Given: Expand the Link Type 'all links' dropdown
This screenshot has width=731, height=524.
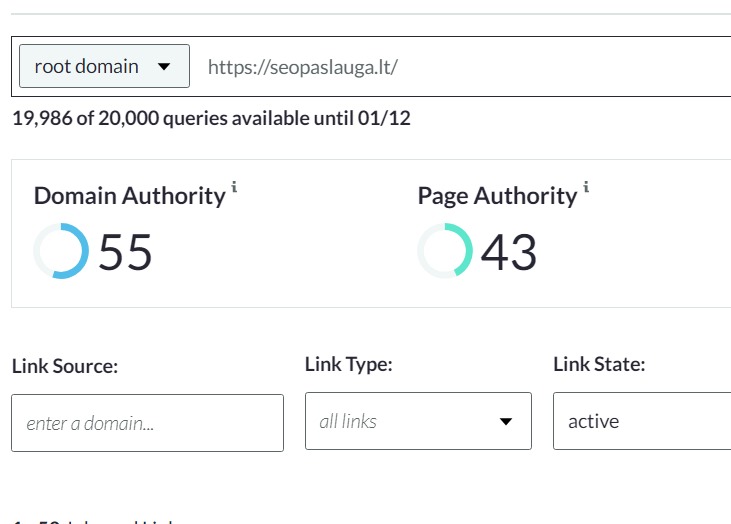Looking at the screenshot, I should pos(418,421).
